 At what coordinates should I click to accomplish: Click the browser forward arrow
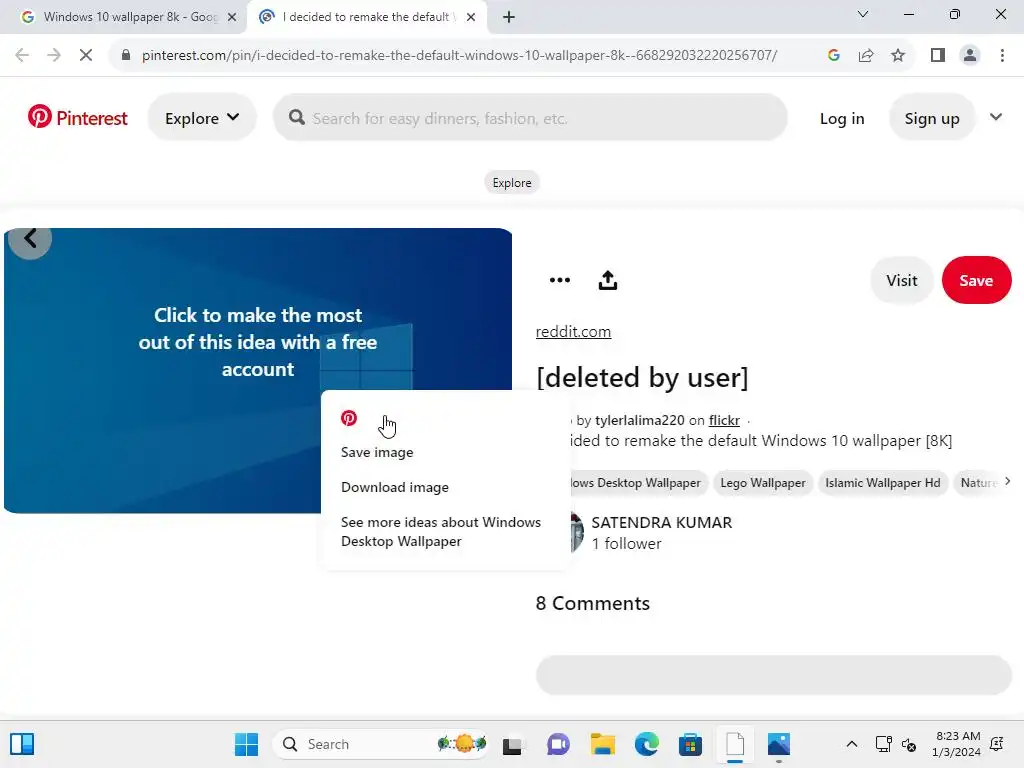(54, 56)
